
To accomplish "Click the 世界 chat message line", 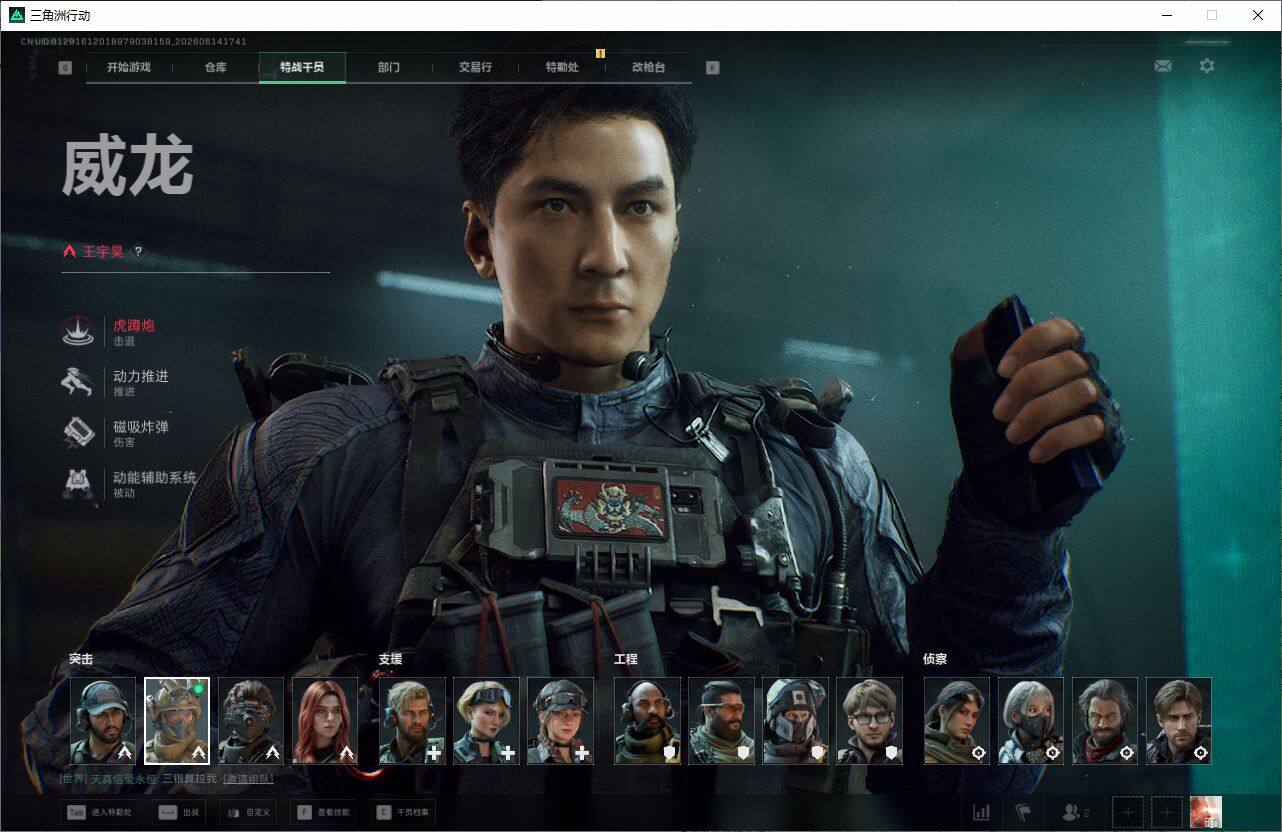I will pyautogui.click(x=166, y=778).
